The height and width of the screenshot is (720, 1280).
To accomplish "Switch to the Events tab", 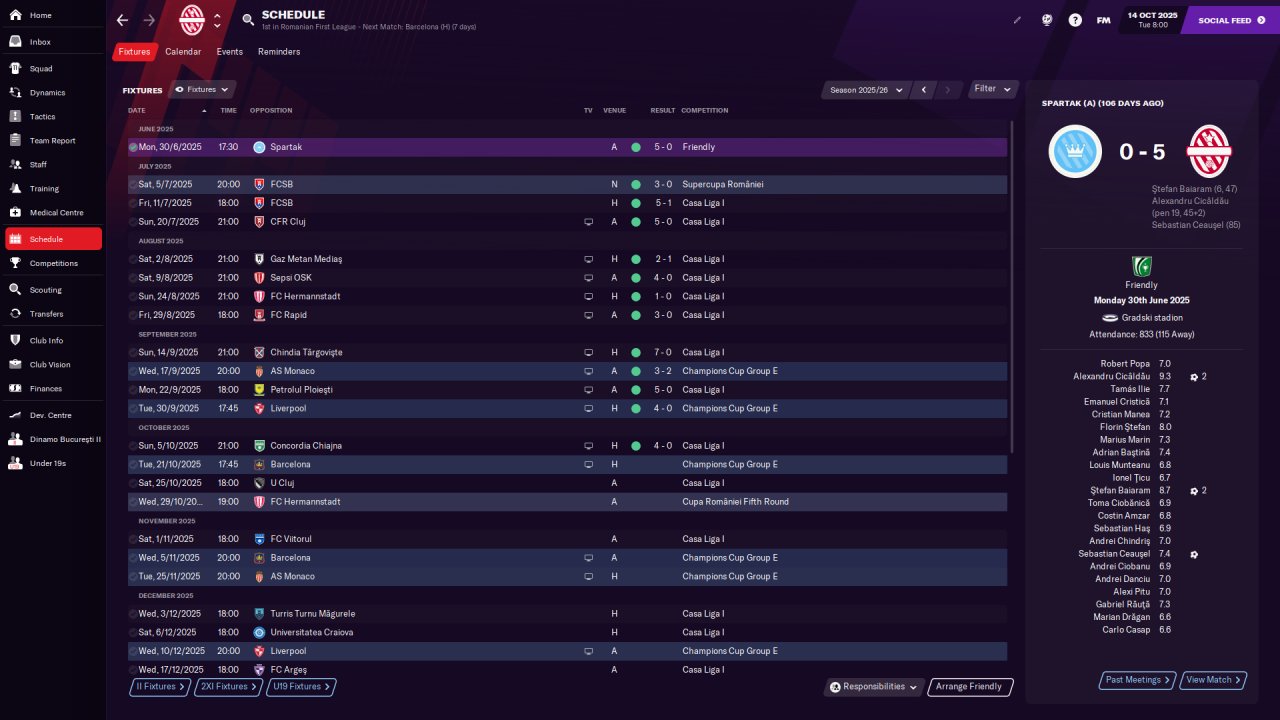I will tap(229, 51).
